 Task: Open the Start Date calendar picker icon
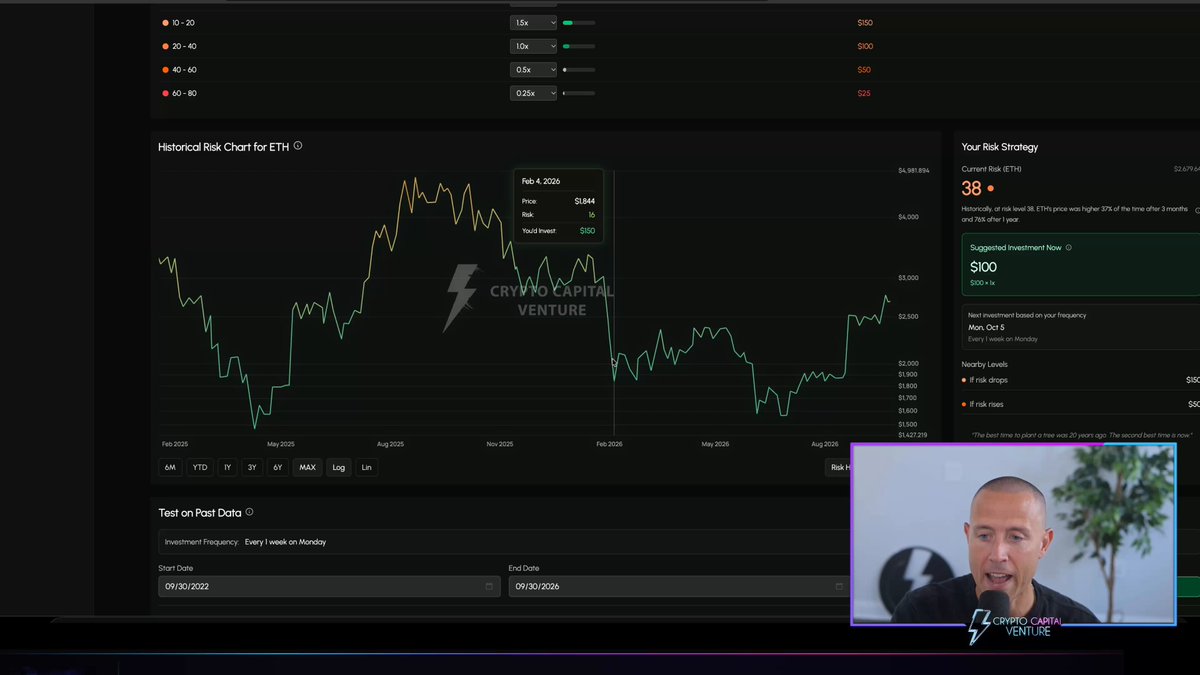pyautogui.click(x=489, y=586)
